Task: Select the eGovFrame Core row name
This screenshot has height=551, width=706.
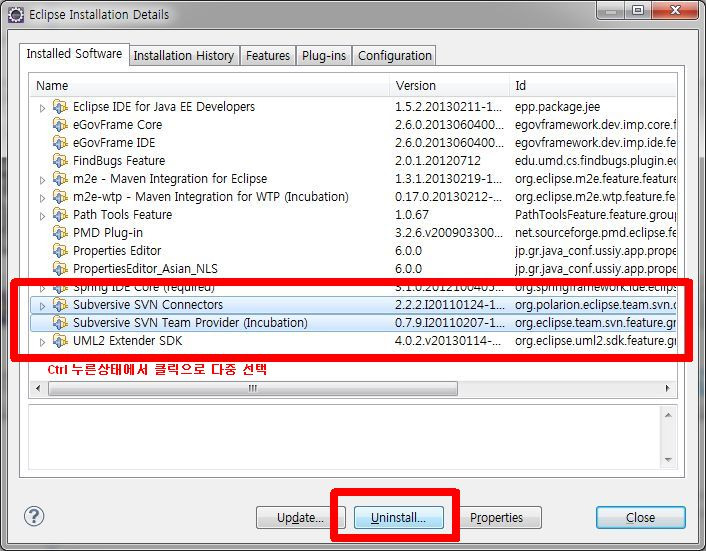Action: click(x=118, y=125)
